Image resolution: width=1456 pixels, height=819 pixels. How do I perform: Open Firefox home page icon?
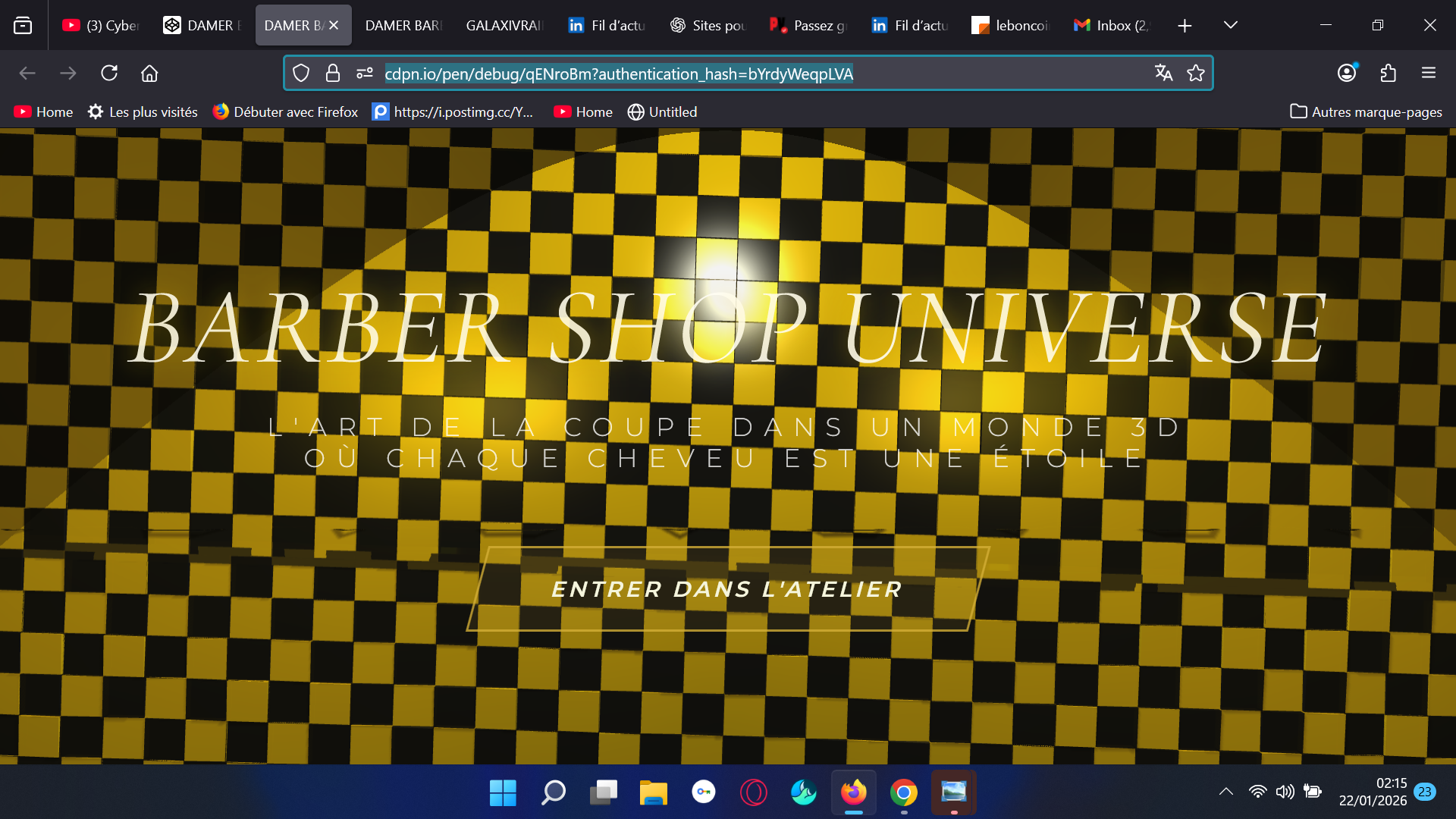149,73
